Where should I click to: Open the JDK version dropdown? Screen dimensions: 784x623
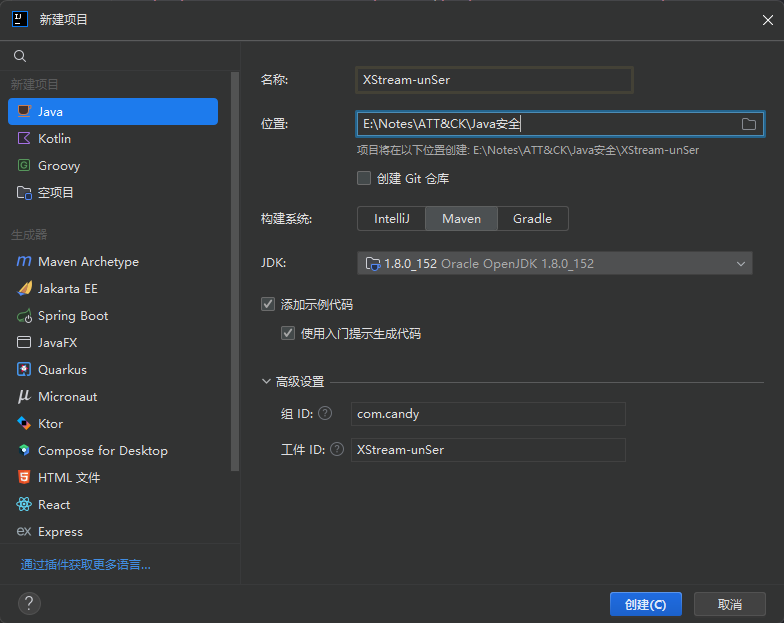[554, 264]
